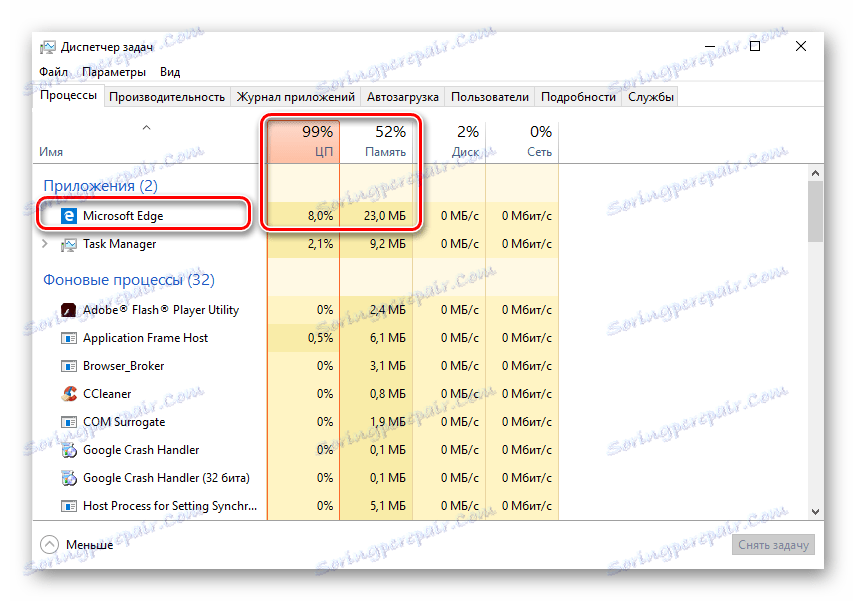Click the Browser_Broker process icon

point(68,366)
